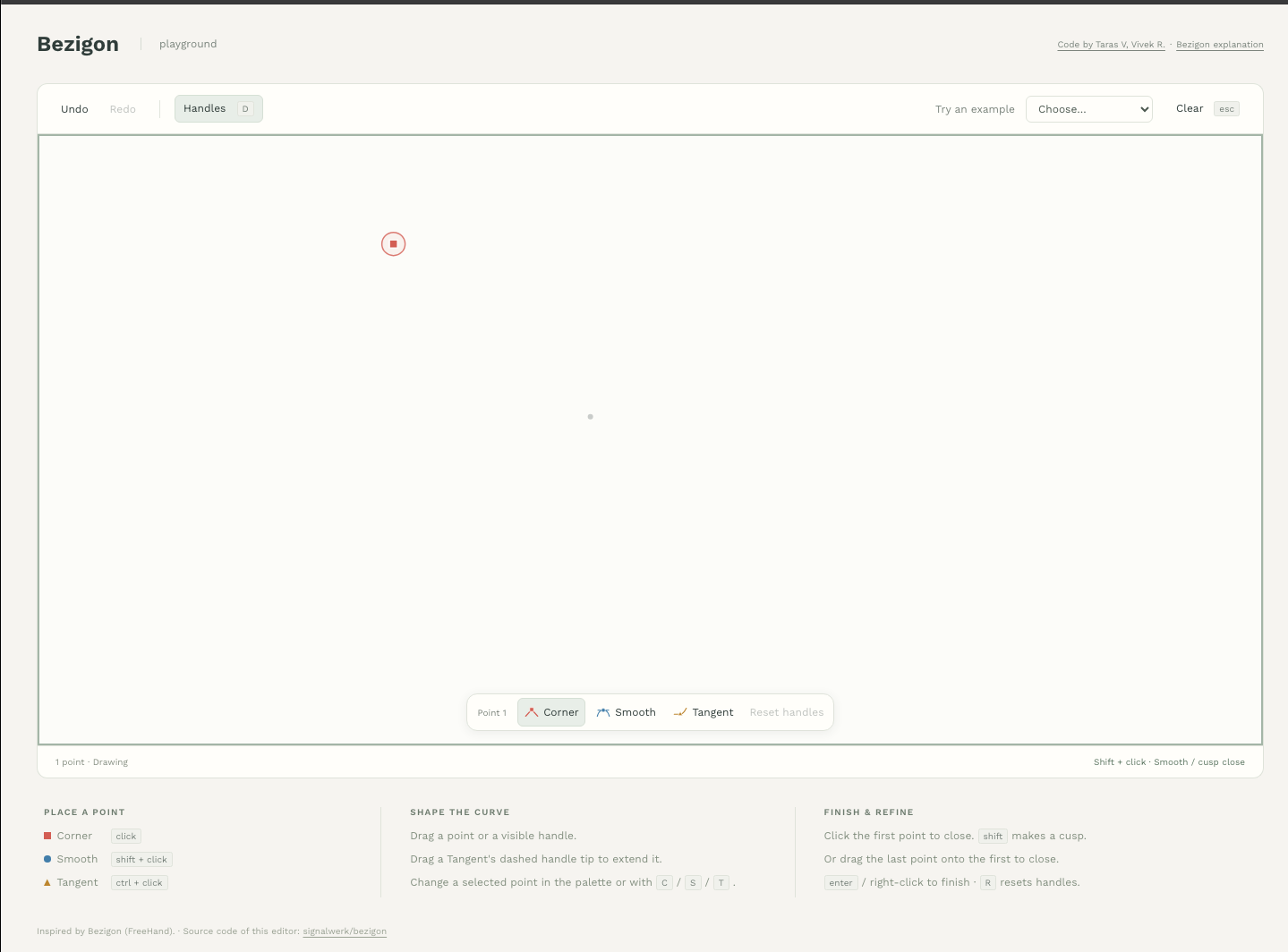Click the "click" key badge beside Corner legend
The image size is (1288, 952).
click(126, 837)
